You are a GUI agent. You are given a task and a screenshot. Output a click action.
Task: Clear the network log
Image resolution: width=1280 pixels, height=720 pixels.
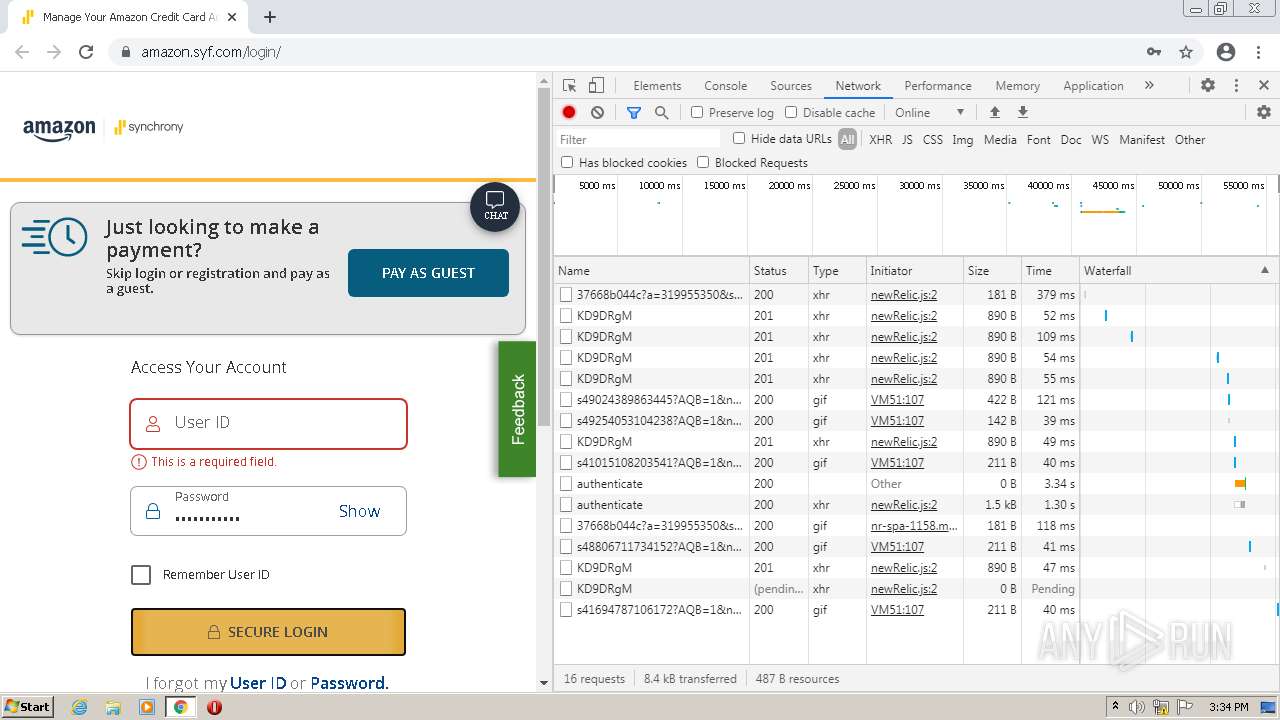coord(597,113)
